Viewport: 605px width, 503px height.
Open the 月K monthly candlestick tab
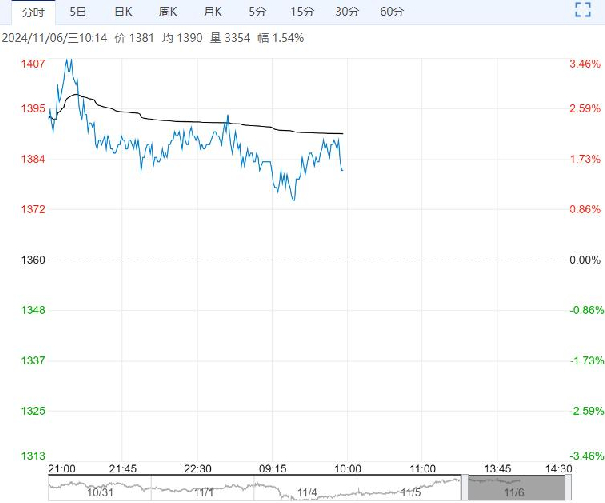pos(212,12)
